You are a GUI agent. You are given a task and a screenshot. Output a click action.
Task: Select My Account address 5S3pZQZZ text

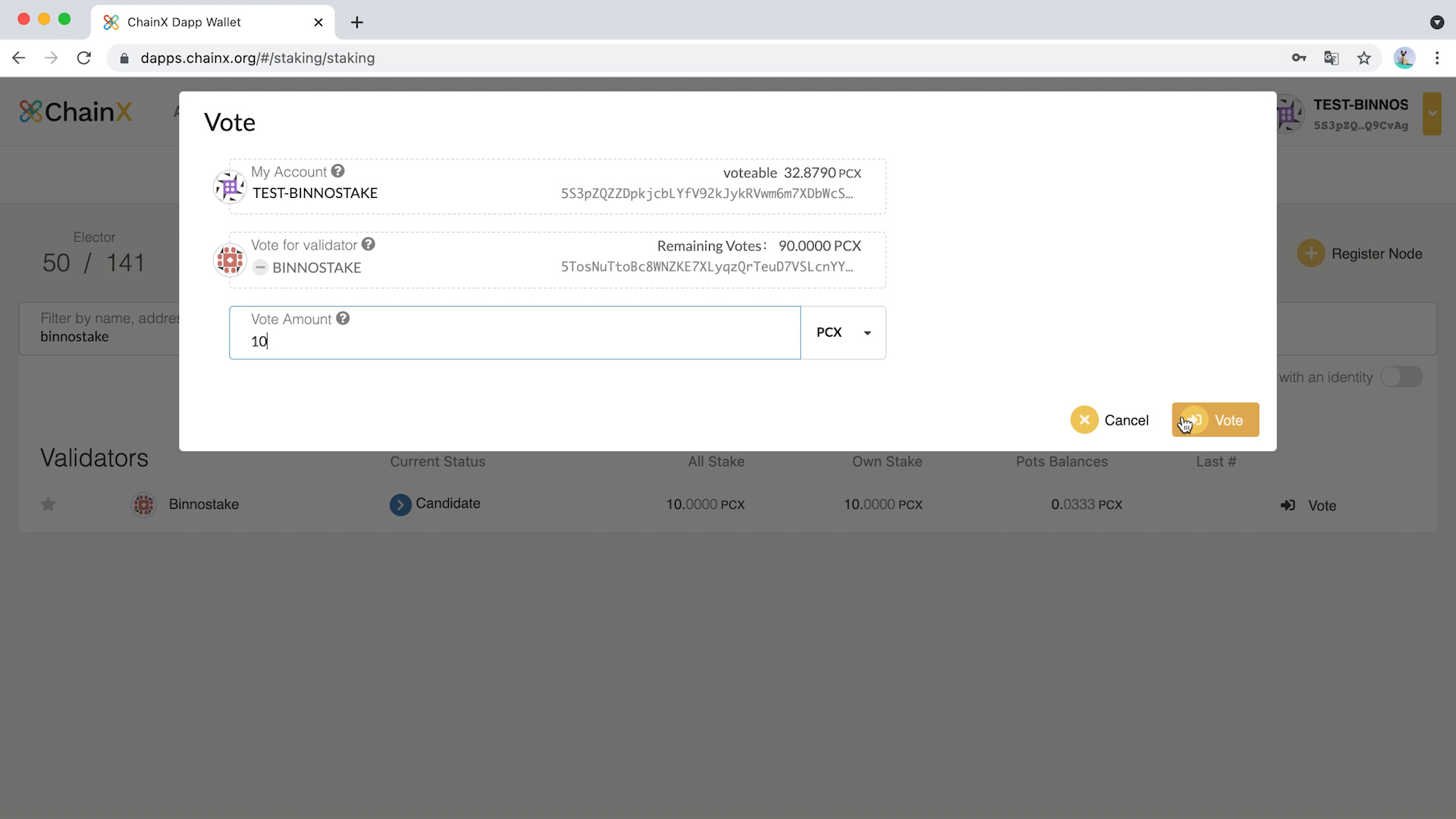[x=707, y=193]
